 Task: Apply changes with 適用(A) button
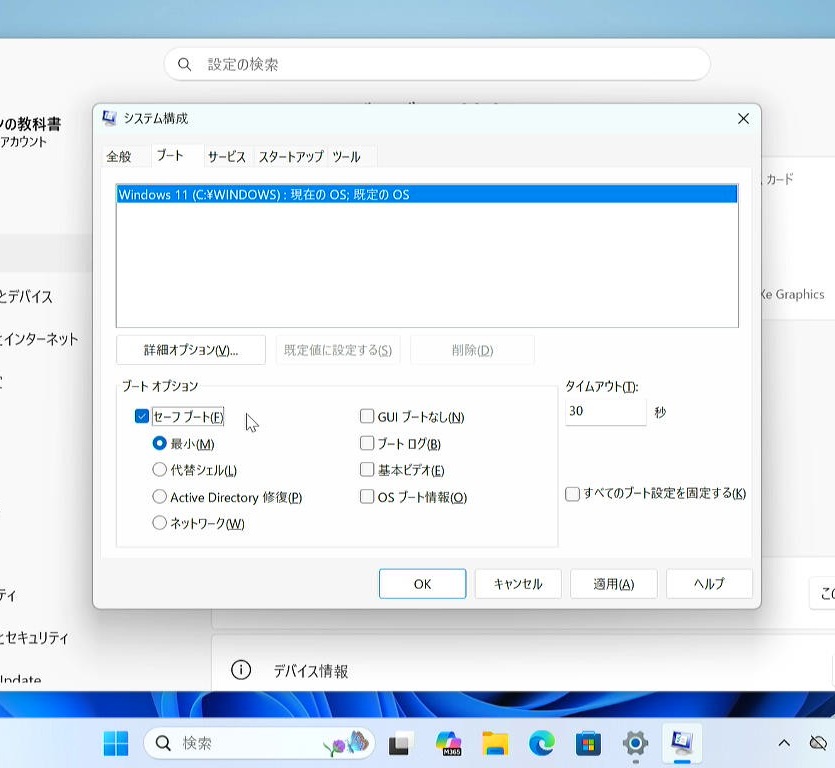613,584
